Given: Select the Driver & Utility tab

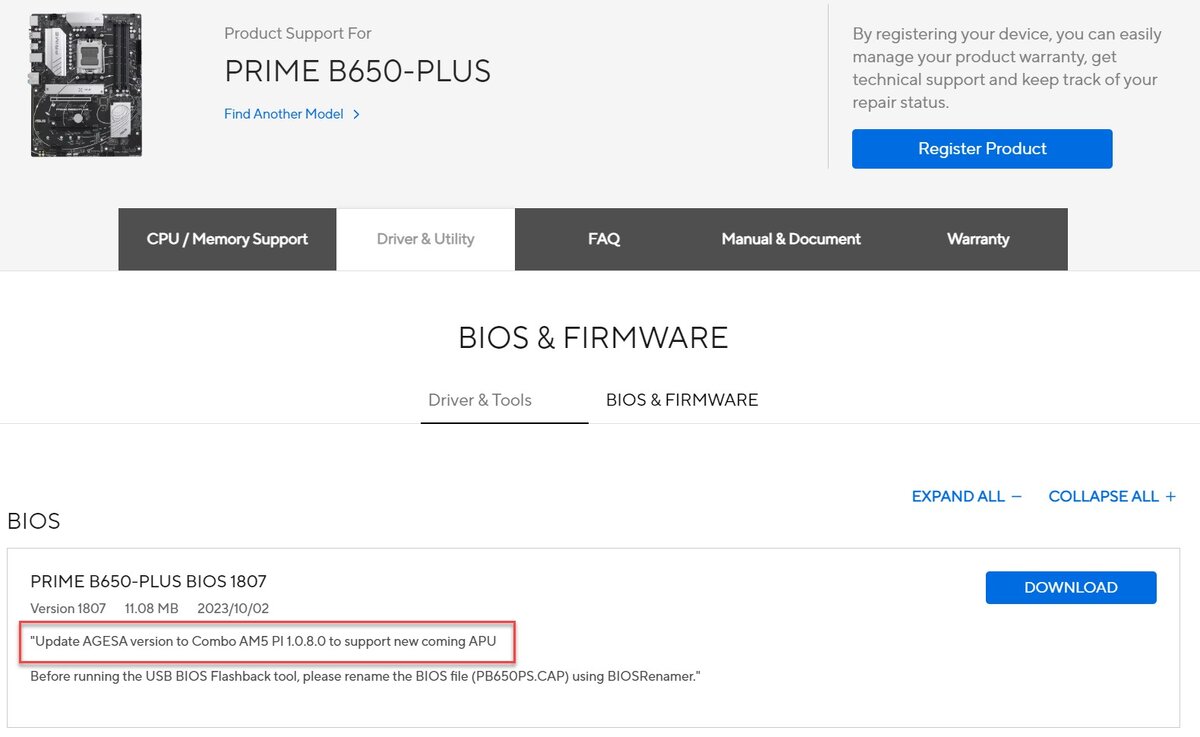Looking at the screenshot, I should coord(426,239).
